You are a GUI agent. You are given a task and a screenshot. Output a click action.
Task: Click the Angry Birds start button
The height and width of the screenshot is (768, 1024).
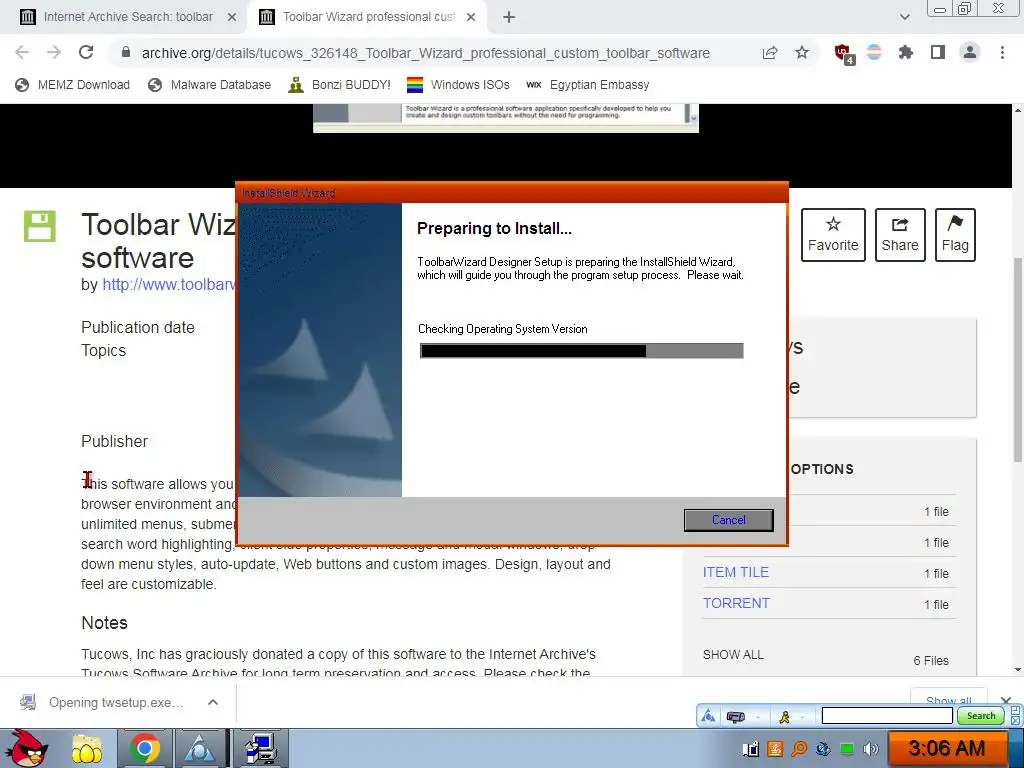[x=26, y=748]
